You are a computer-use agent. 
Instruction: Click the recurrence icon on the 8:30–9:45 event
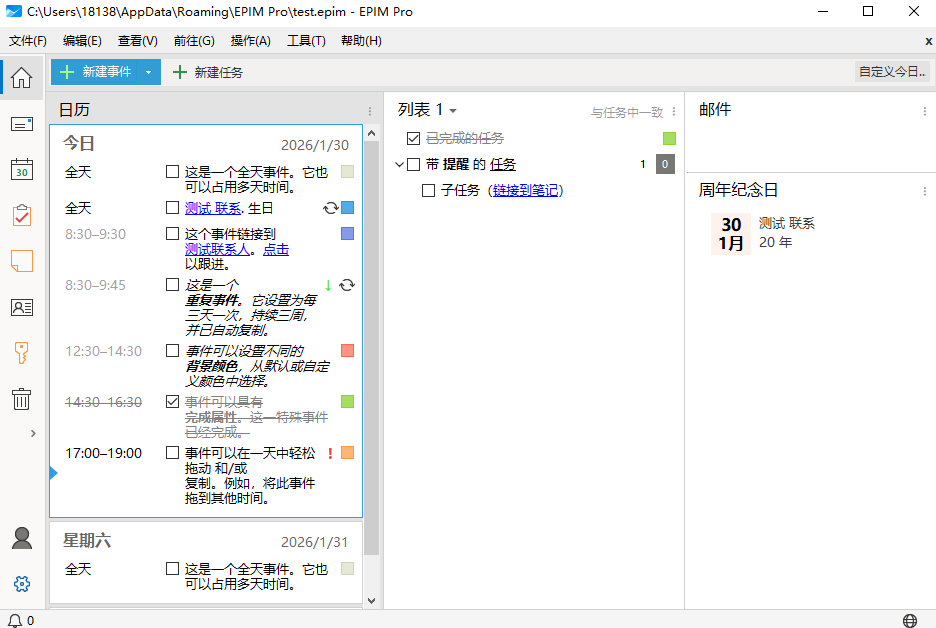click(x=347, y=285)
